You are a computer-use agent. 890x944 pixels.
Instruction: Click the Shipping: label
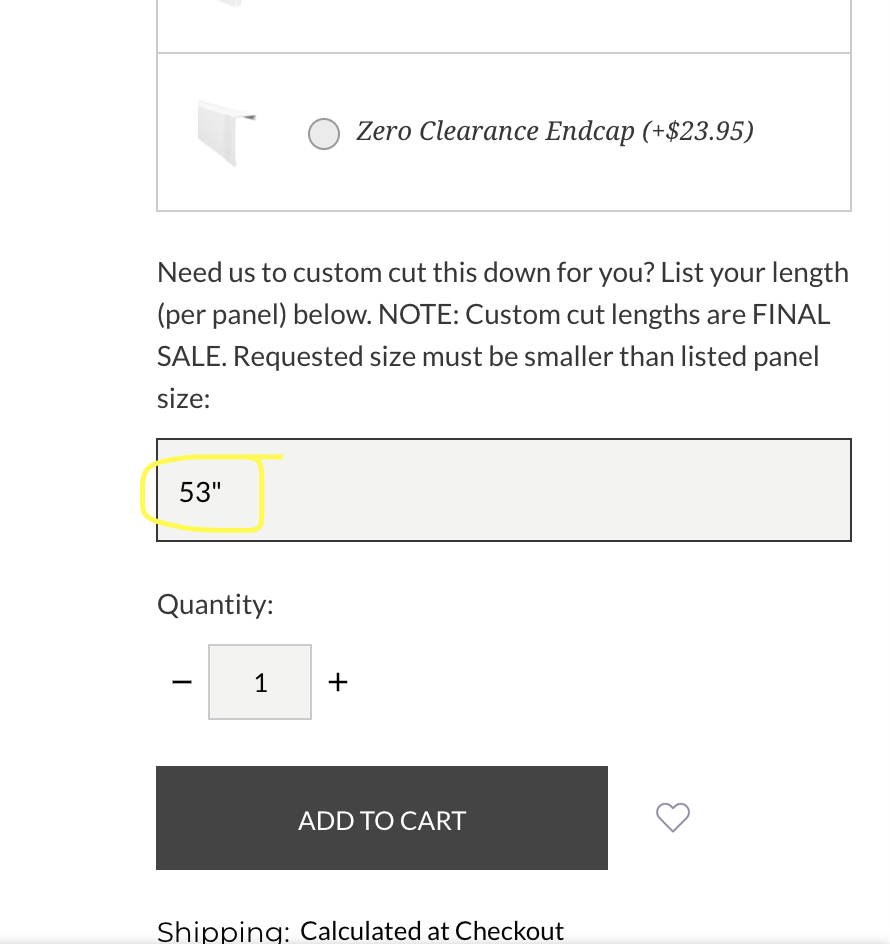(223, 931)
